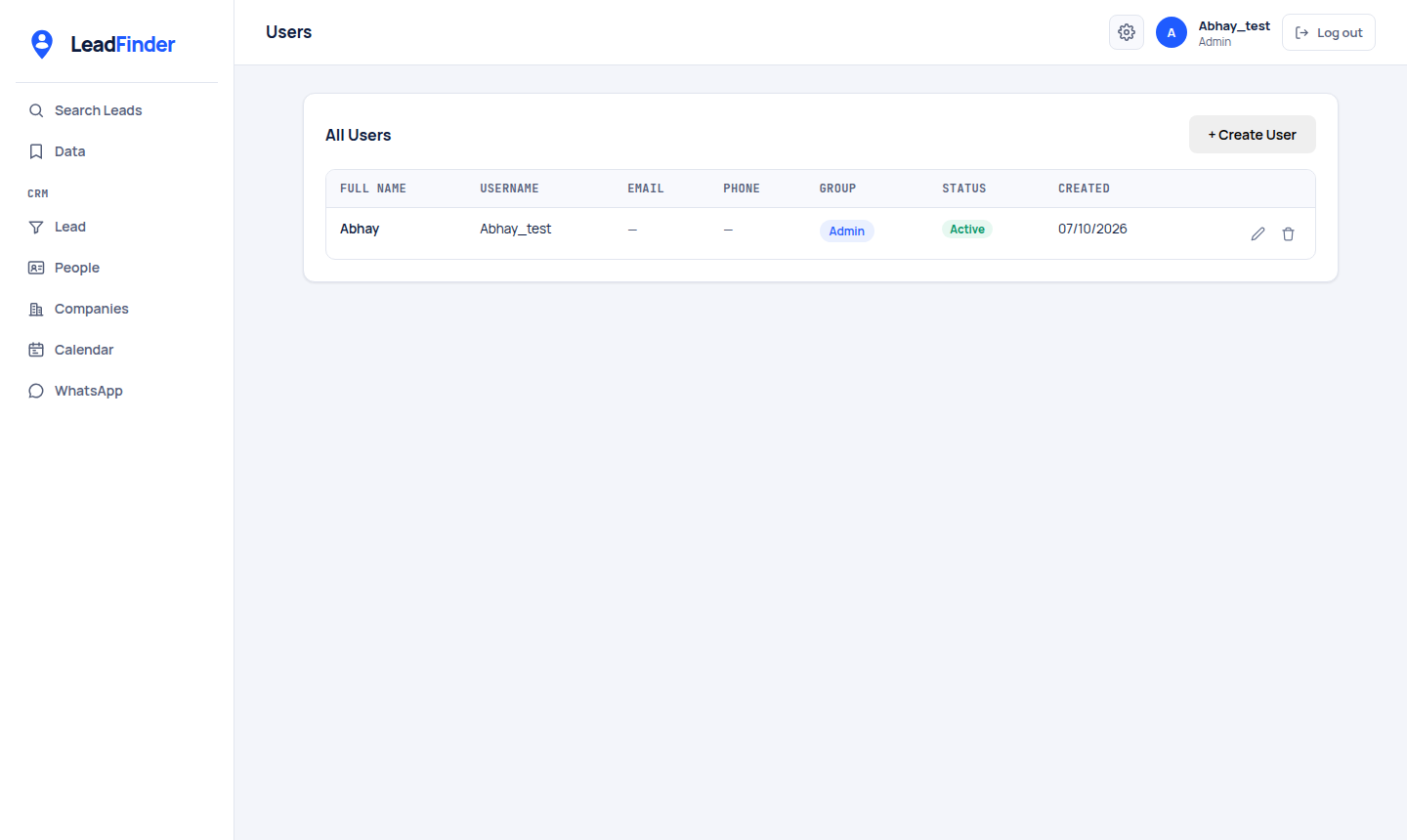Open the Lead menu item
This screenshot has width=1407, height=840.
click(117, 227)
